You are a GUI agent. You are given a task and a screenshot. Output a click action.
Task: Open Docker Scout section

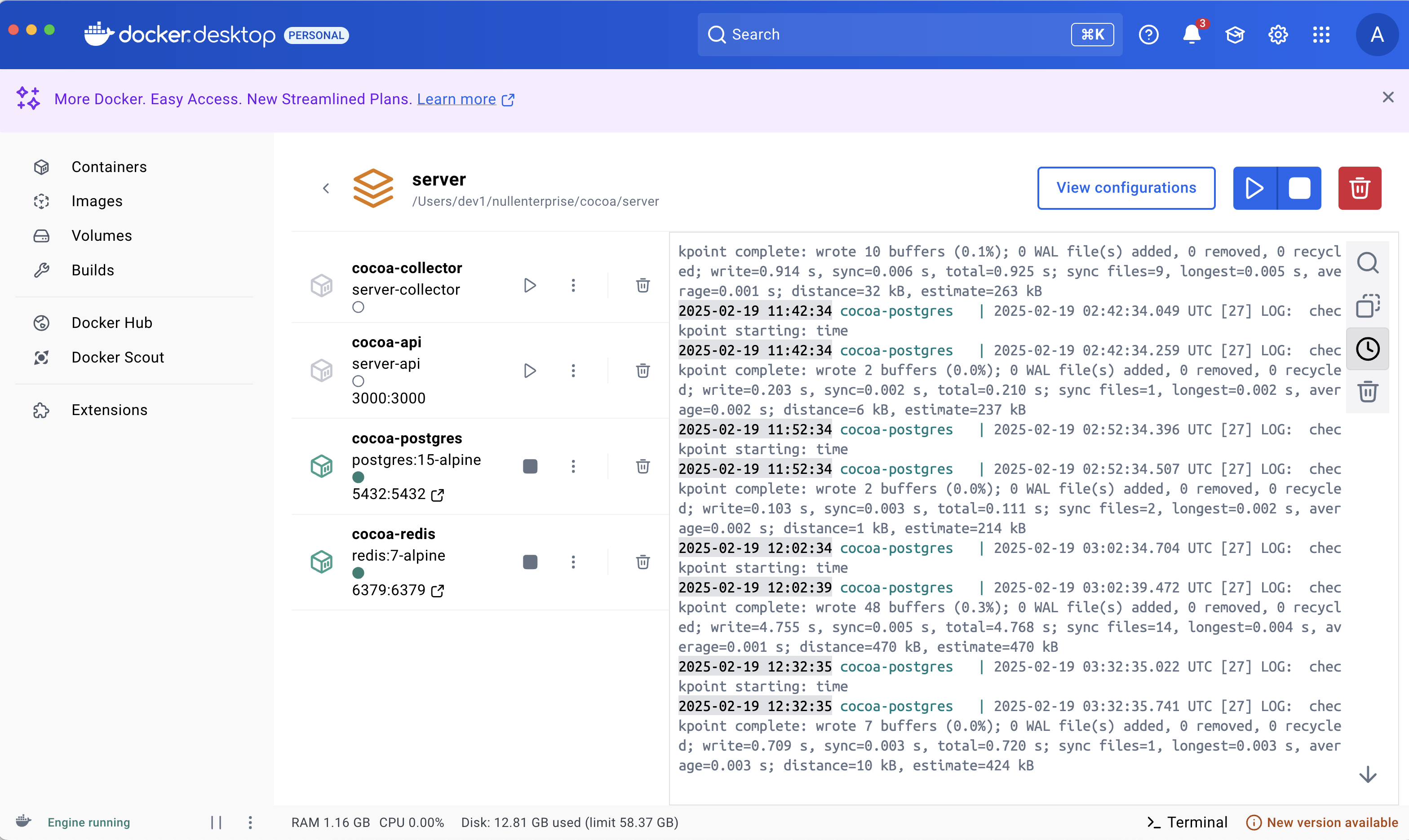tap(117, 357)
